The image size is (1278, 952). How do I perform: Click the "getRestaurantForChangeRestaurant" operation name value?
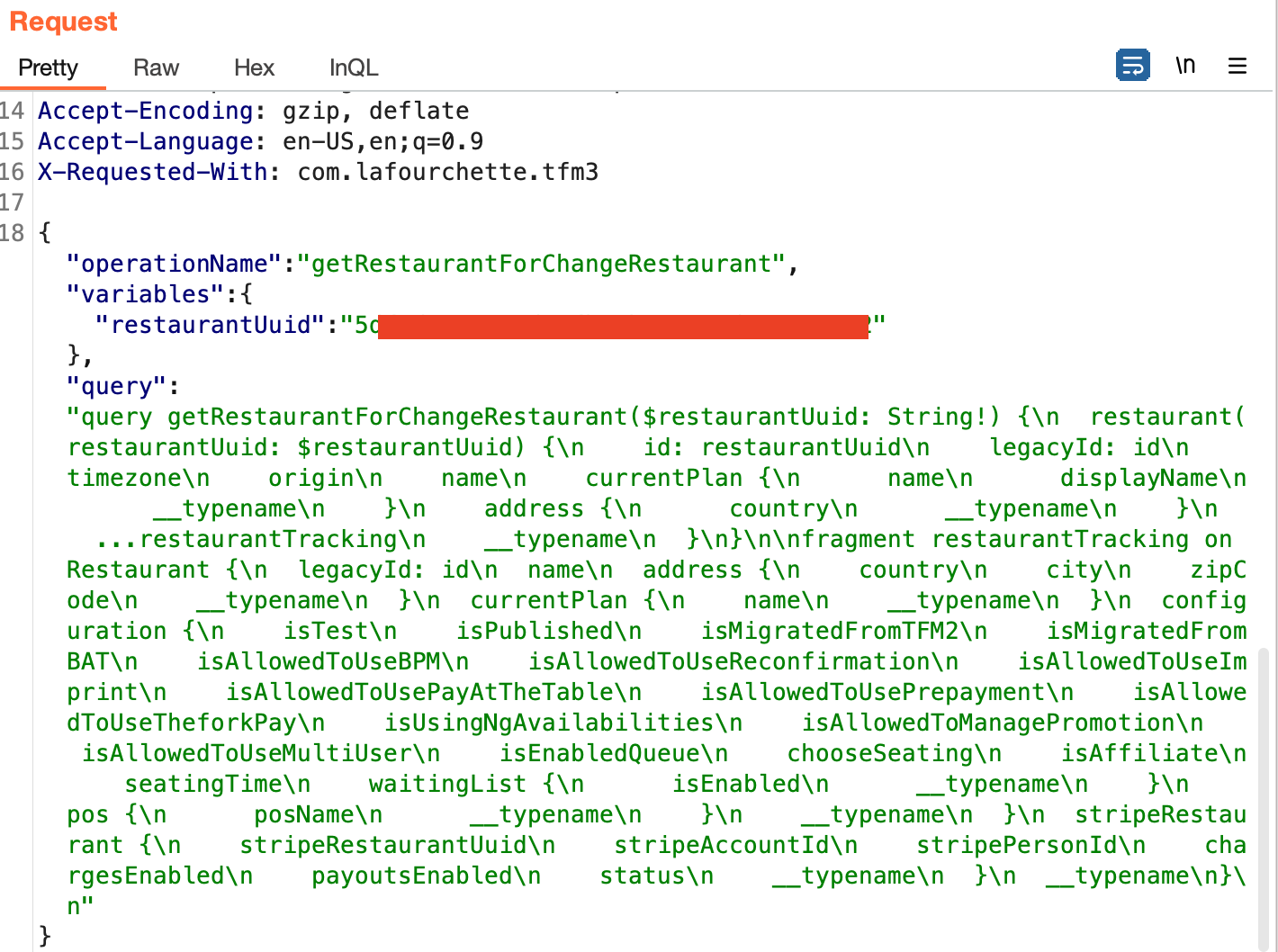[541, 265]
